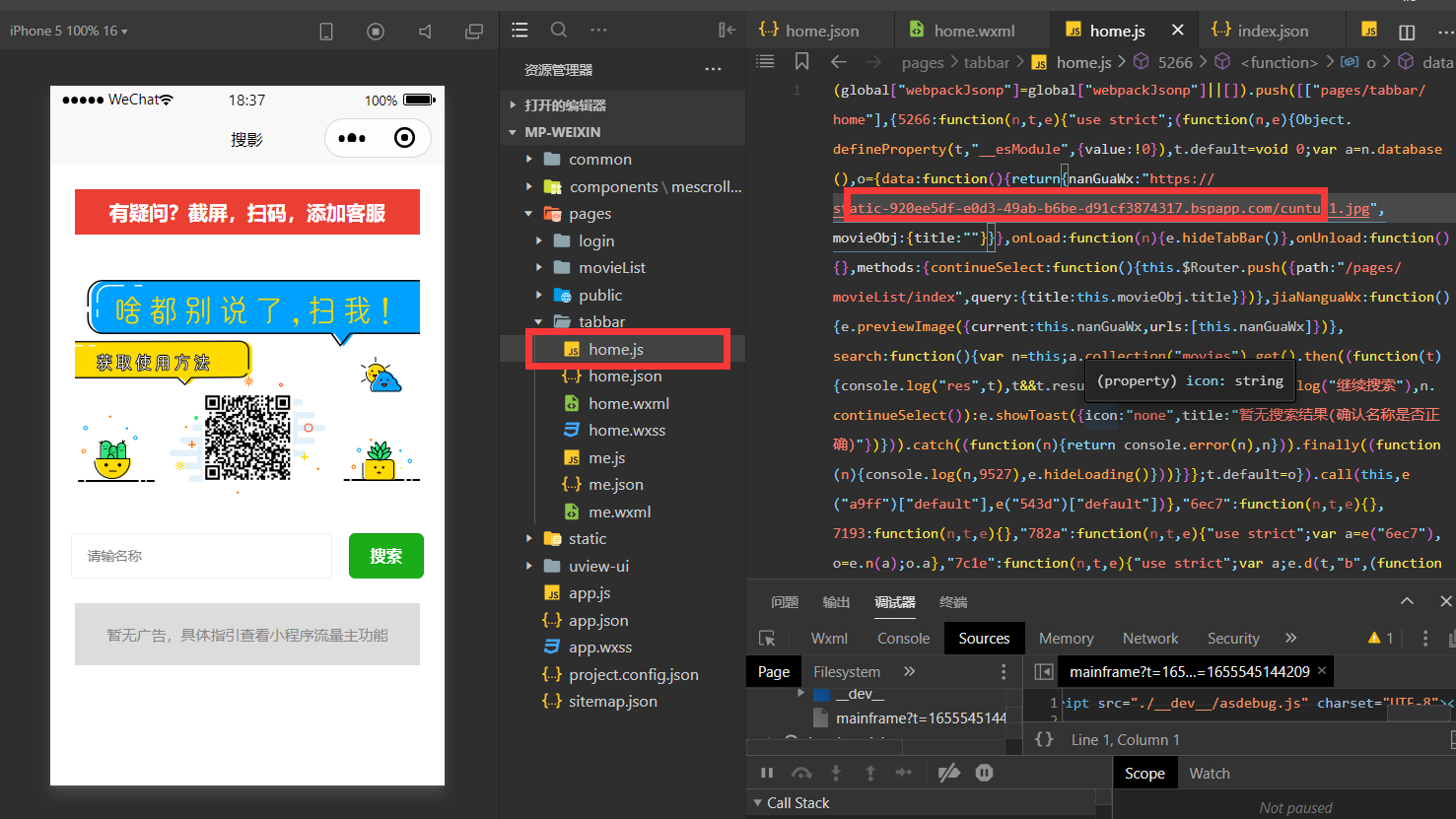Open 资源管理器 header more actions
The height and width of the screenshot is (819, 1456).
tap(713, 70)
